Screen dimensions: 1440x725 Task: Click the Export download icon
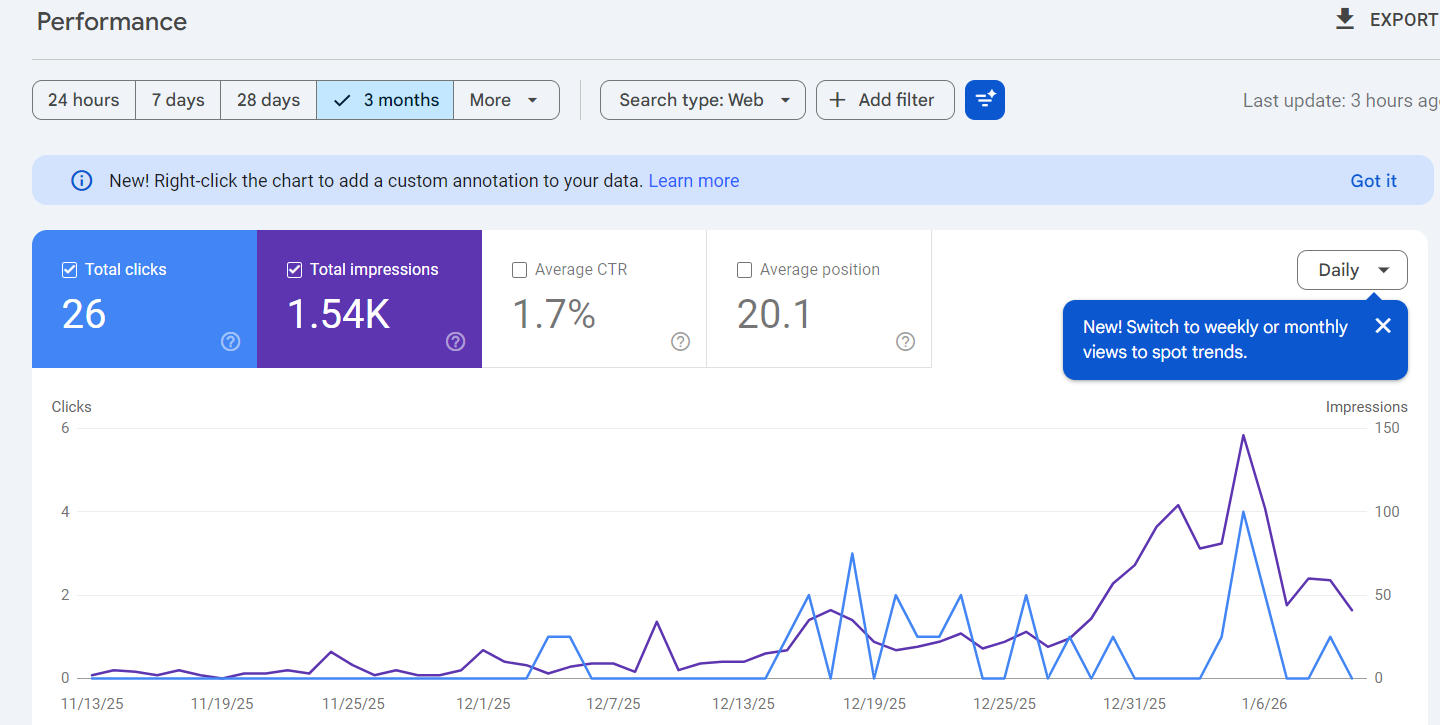(1345, 20)
